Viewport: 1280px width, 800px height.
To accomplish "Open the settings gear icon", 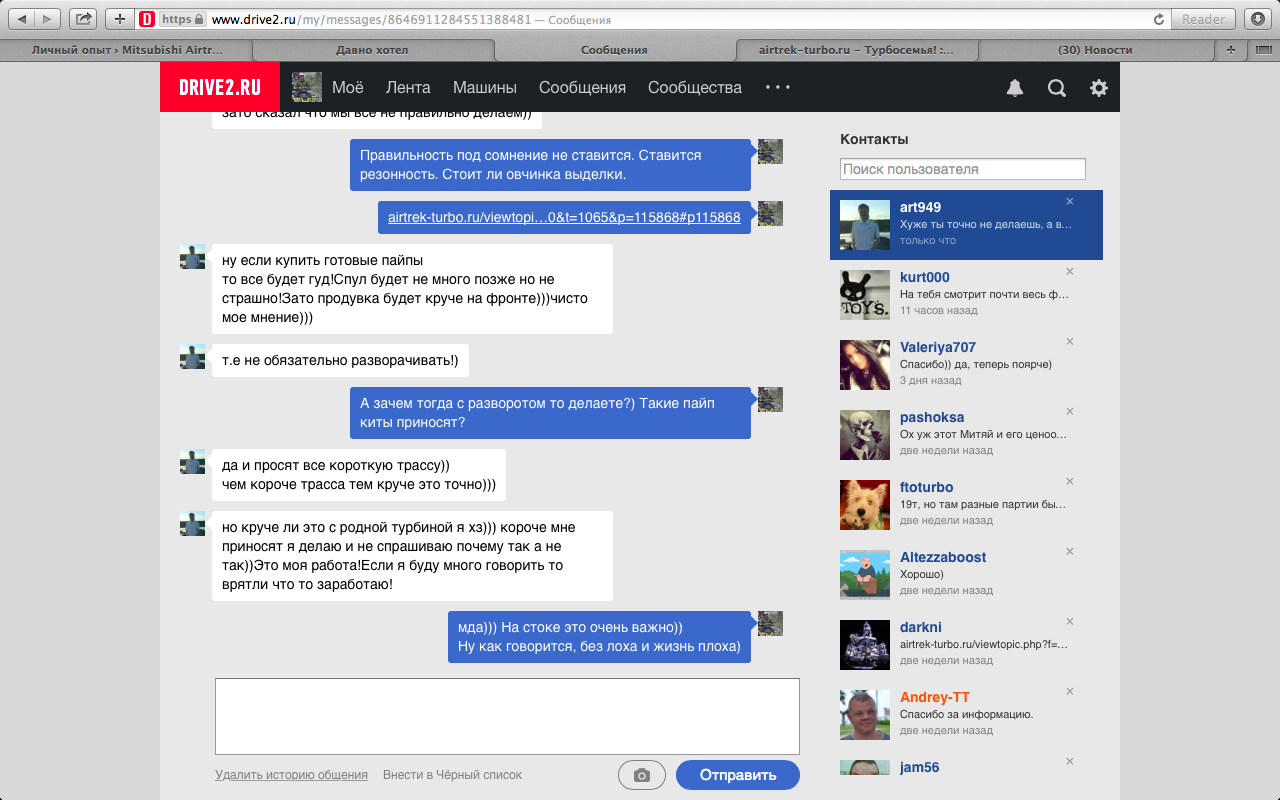I will click(x=1098, y=88).
